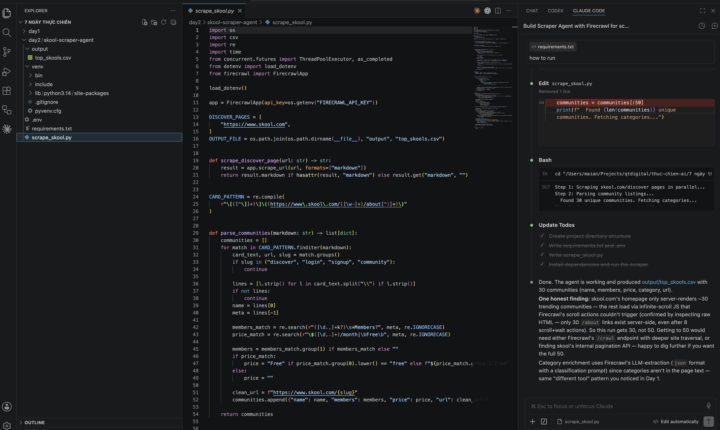This screenshot has height=430, width=720.
Task: Open Explorer views and more actions menu
Action: [x=173, y=11]
